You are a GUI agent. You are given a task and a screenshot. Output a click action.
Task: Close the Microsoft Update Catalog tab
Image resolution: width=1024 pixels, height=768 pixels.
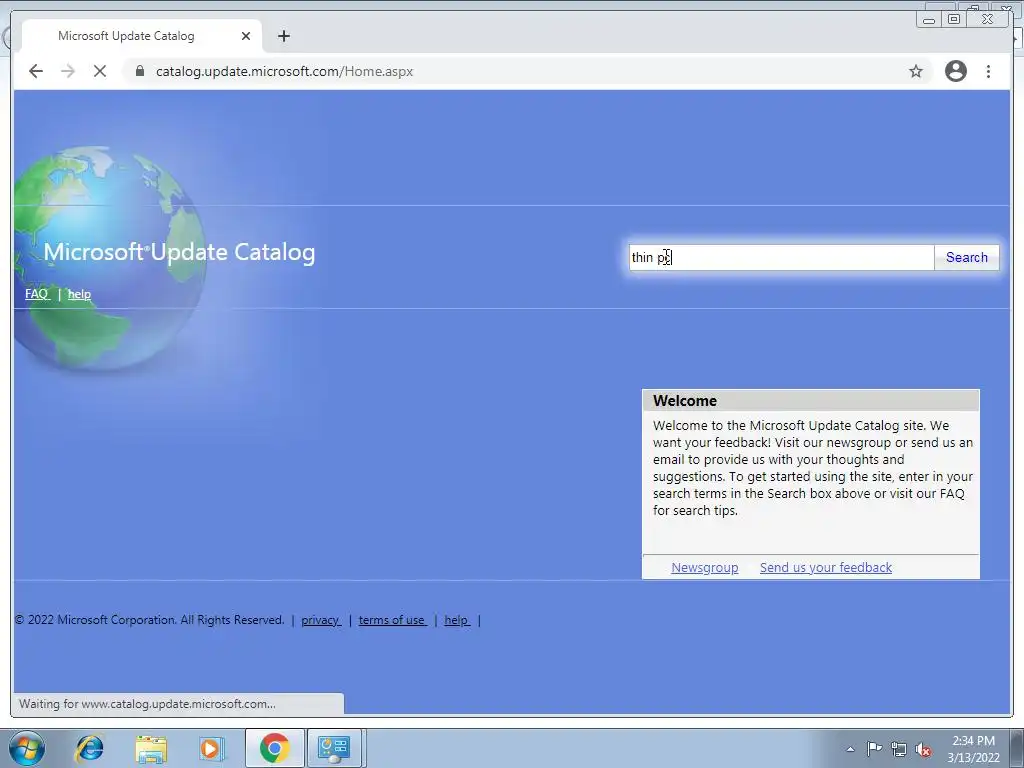pyautogui.click(x=246, y=36)
